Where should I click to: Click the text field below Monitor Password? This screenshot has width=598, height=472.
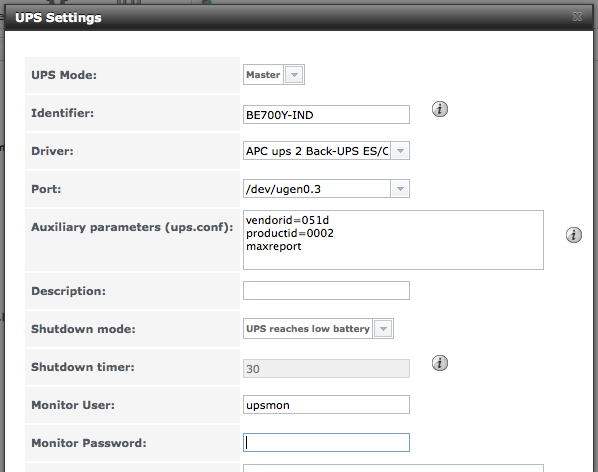(x=393, y=468)
